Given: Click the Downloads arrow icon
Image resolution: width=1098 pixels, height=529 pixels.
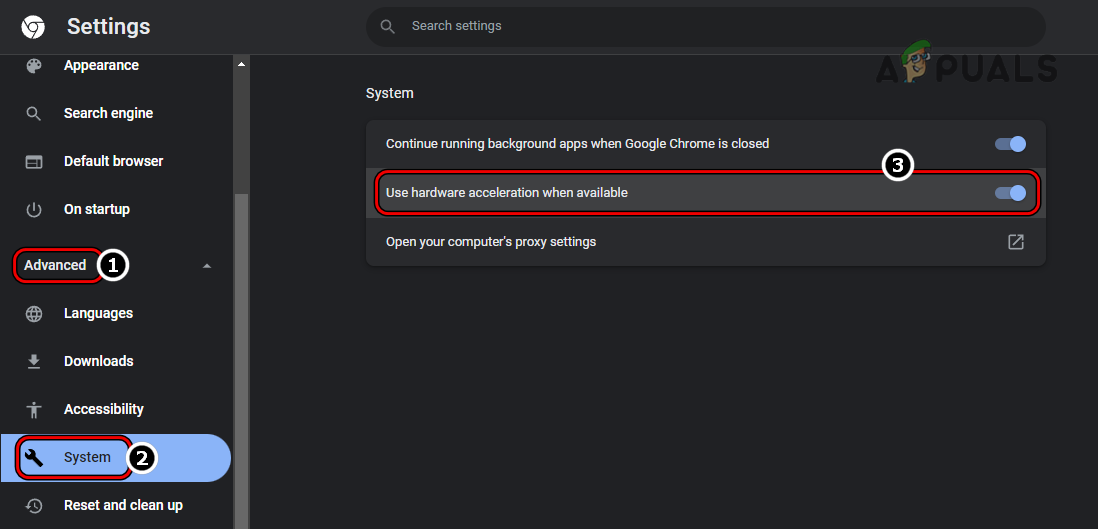Looking at the screenshot, I should click(34, 361).
